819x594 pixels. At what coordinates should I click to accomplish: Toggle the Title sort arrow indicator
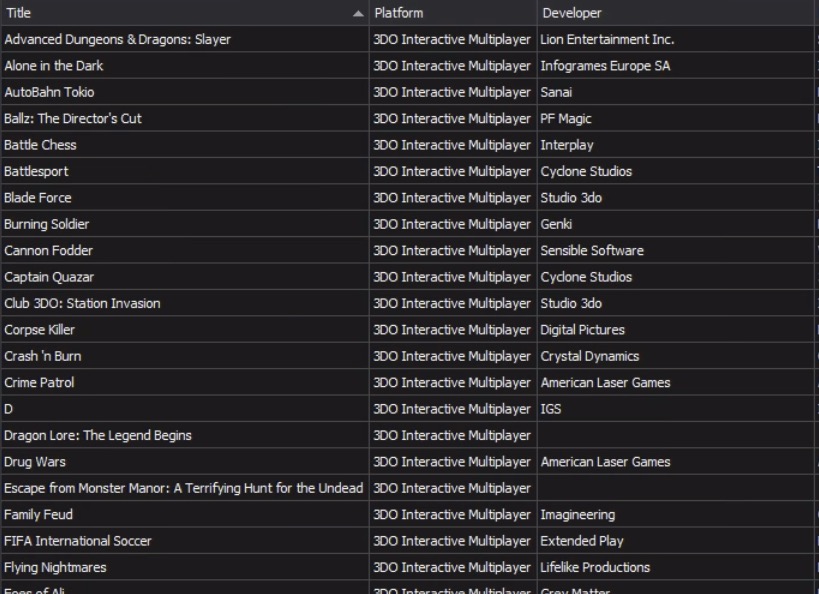click(358, 14)
